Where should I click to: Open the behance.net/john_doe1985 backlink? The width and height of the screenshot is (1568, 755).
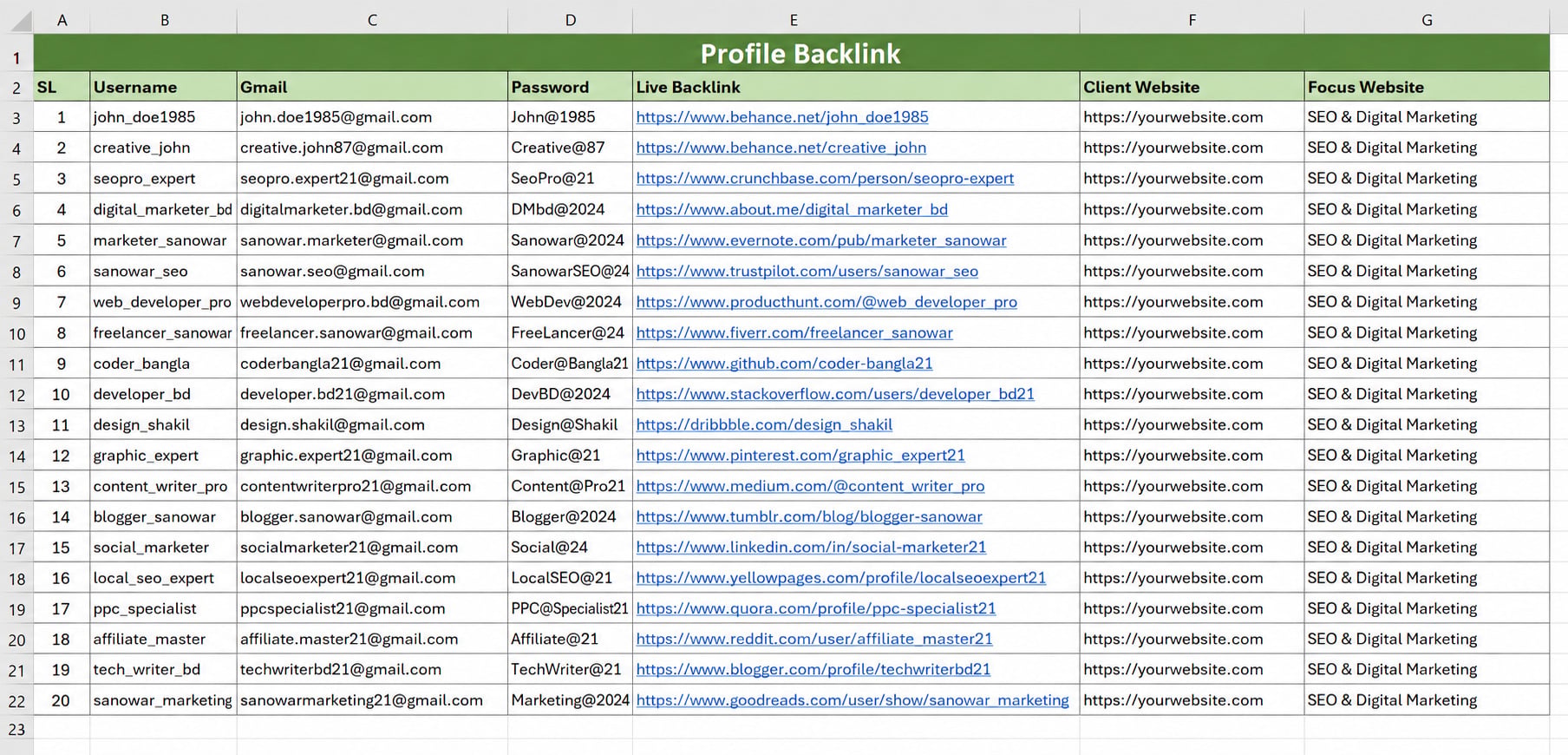coord(781,117)
